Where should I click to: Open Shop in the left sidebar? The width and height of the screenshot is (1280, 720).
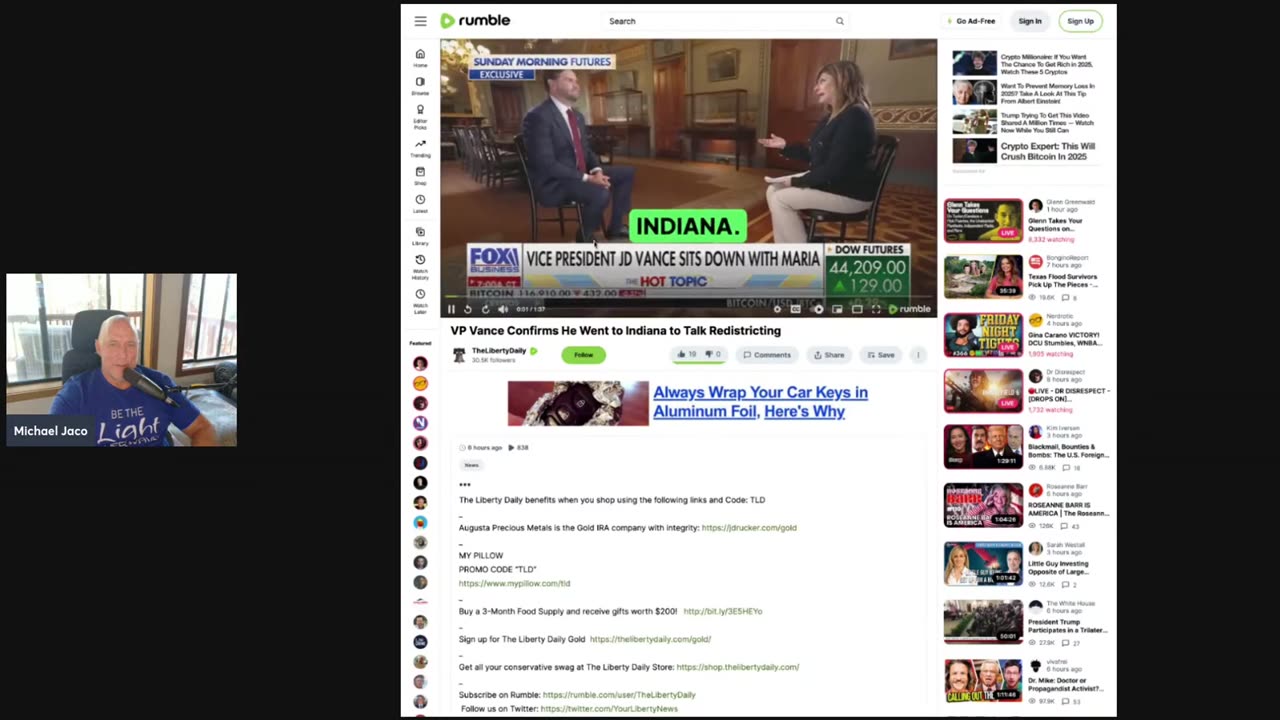pos(420,176)
